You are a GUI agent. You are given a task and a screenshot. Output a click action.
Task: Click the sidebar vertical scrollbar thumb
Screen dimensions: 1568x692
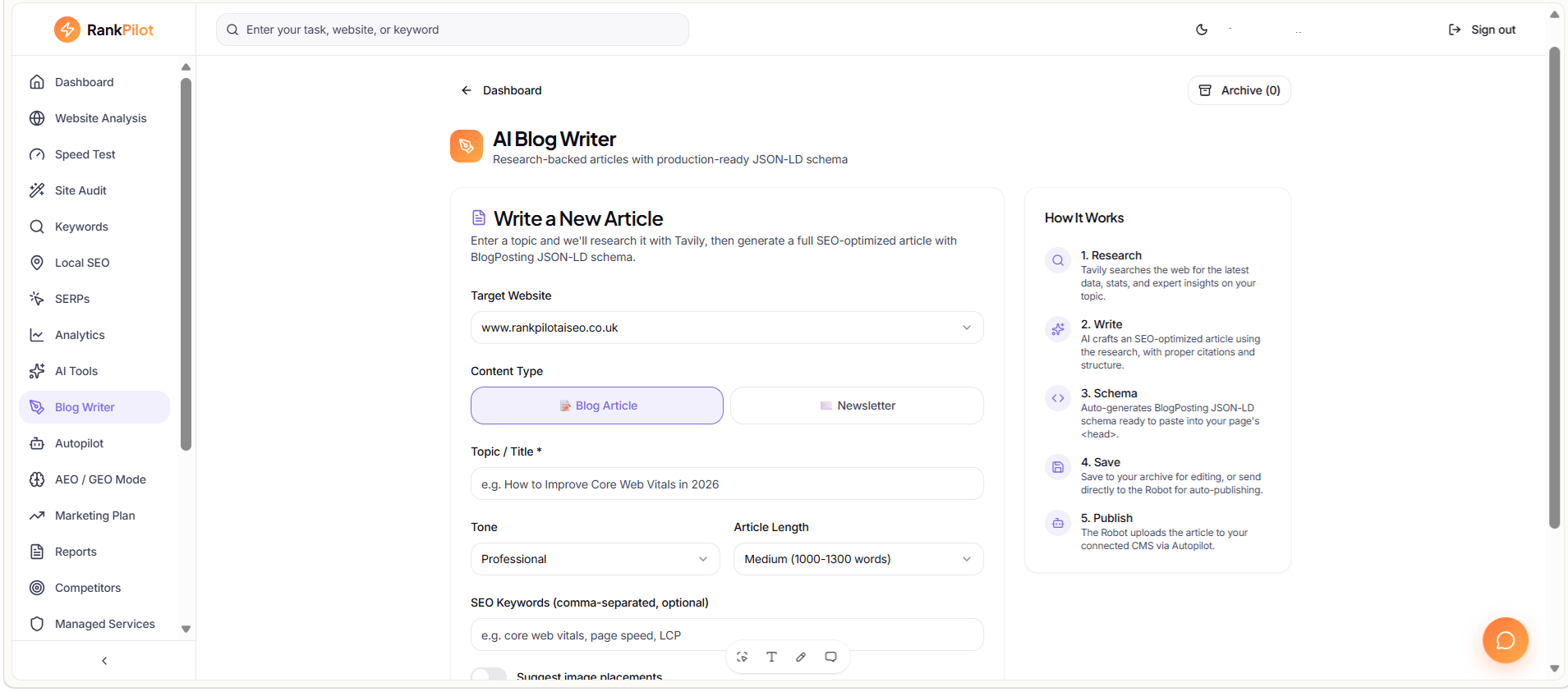(186, 264)
